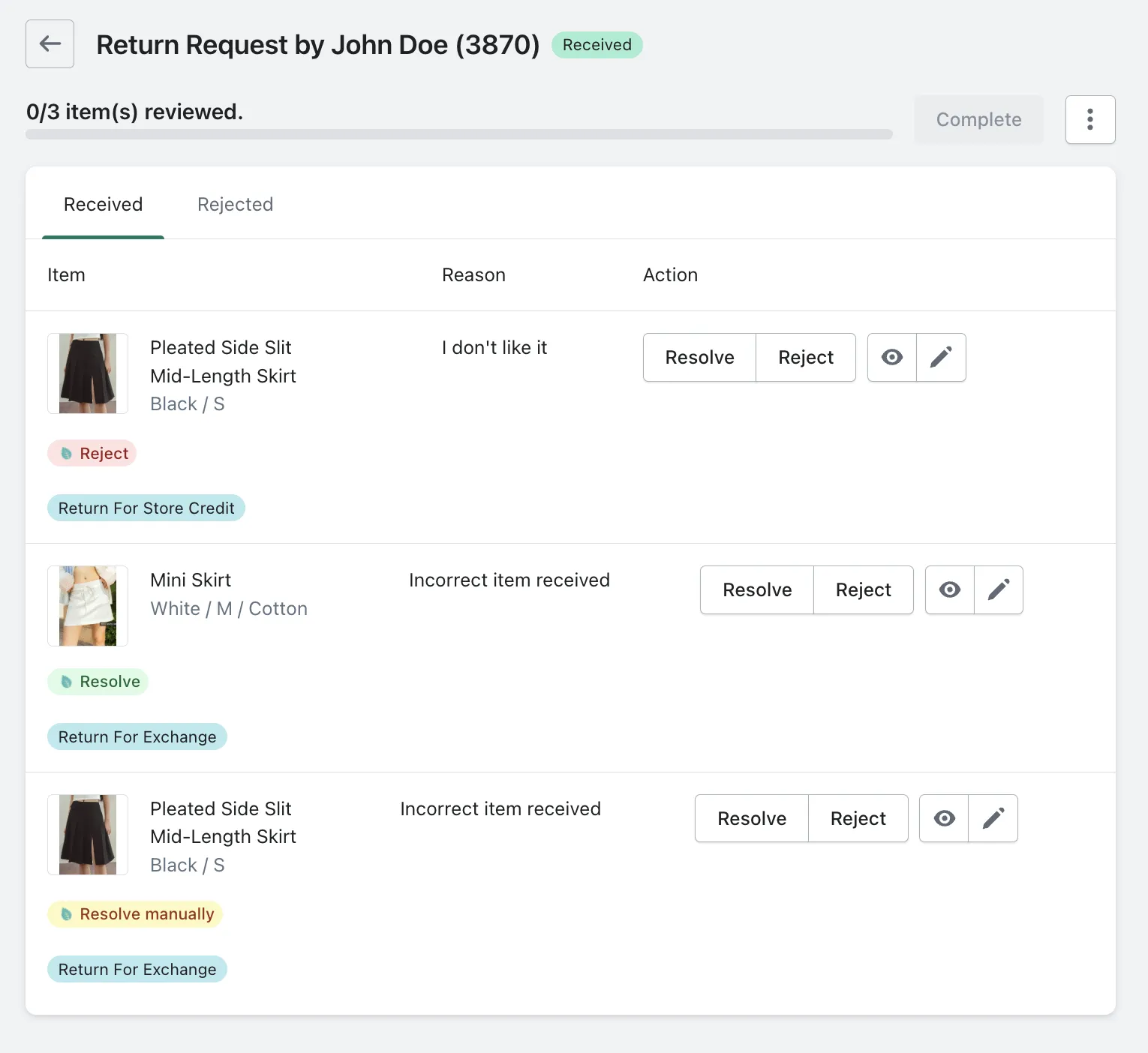Click pencil icon for last Pleated Skirt row
Screen dimensions: 1148x1053
(993, 818)
